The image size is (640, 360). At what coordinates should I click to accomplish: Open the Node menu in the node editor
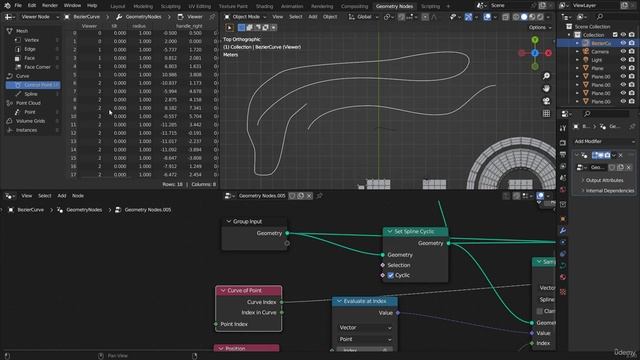pos(78,196)
